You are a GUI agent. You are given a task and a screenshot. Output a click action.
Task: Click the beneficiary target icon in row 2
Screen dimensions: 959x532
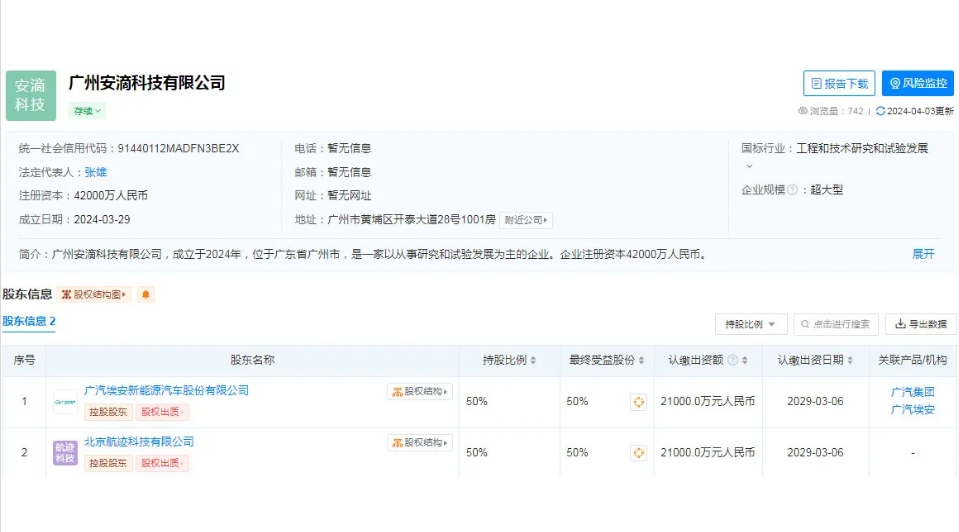point(639,453)
